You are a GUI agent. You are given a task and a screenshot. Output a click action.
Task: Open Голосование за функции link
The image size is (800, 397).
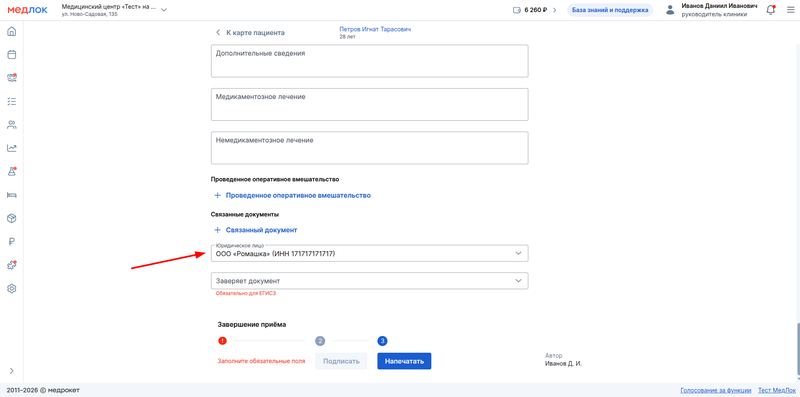pos(716,390)
